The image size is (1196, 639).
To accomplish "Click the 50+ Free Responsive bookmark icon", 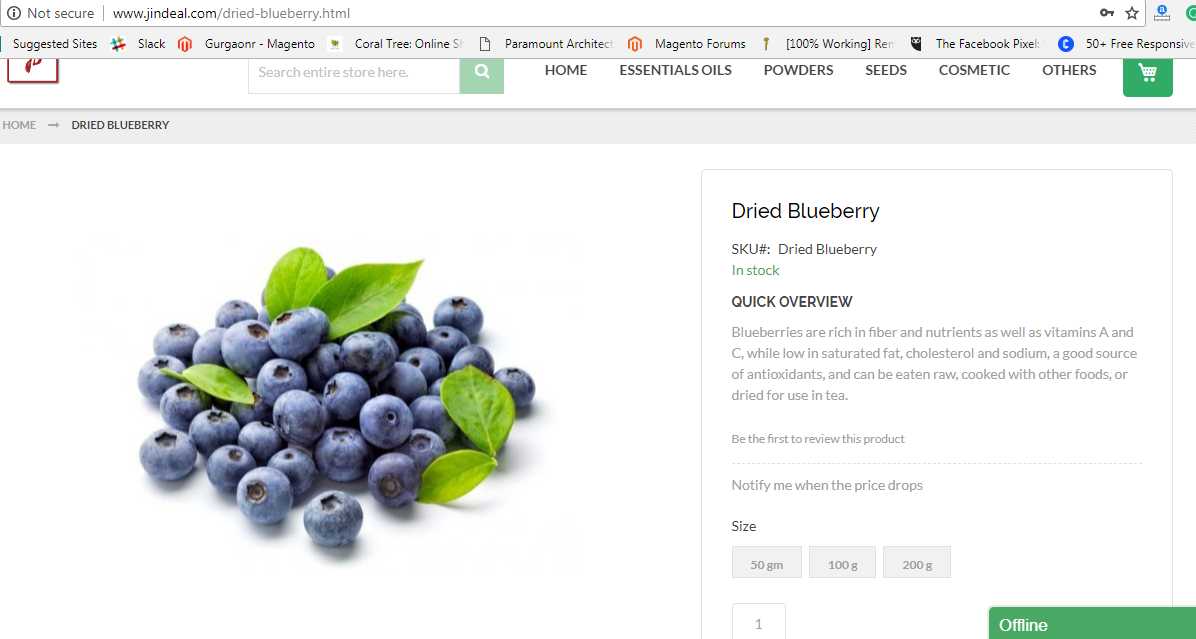I will (1065, 44).
